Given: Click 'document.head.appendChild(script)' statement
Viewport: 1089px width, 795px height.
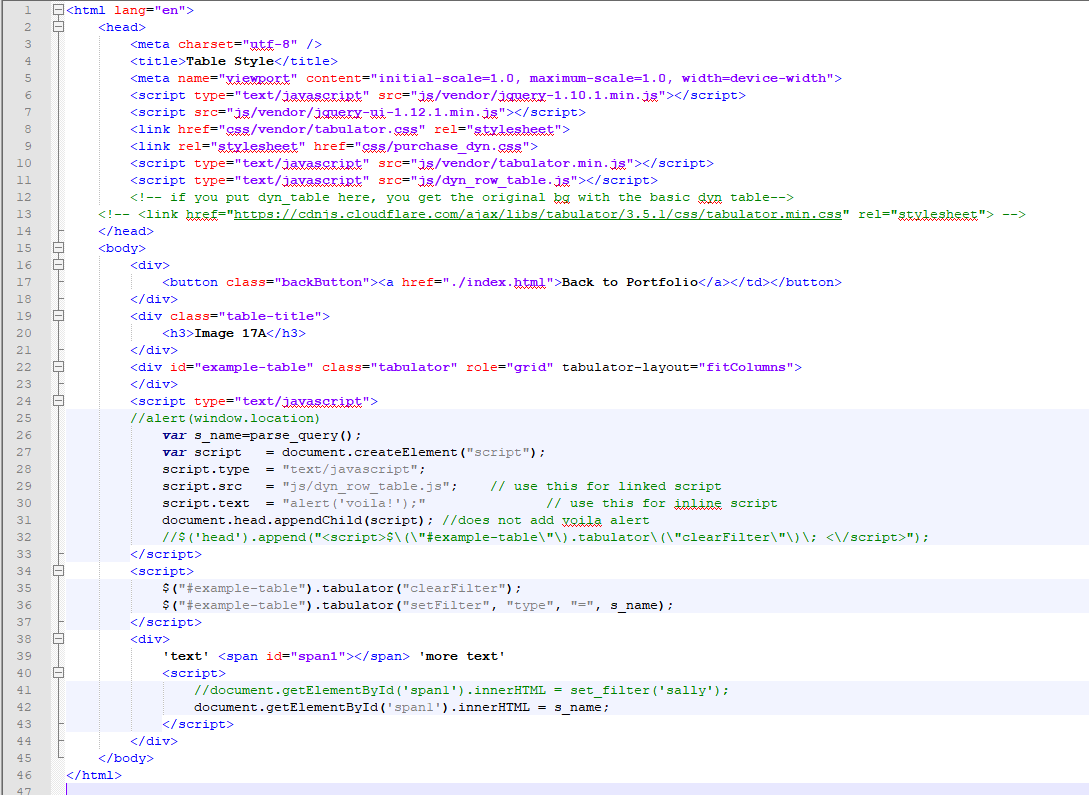Looking at the screenshot, I should (x=297, y=520).
